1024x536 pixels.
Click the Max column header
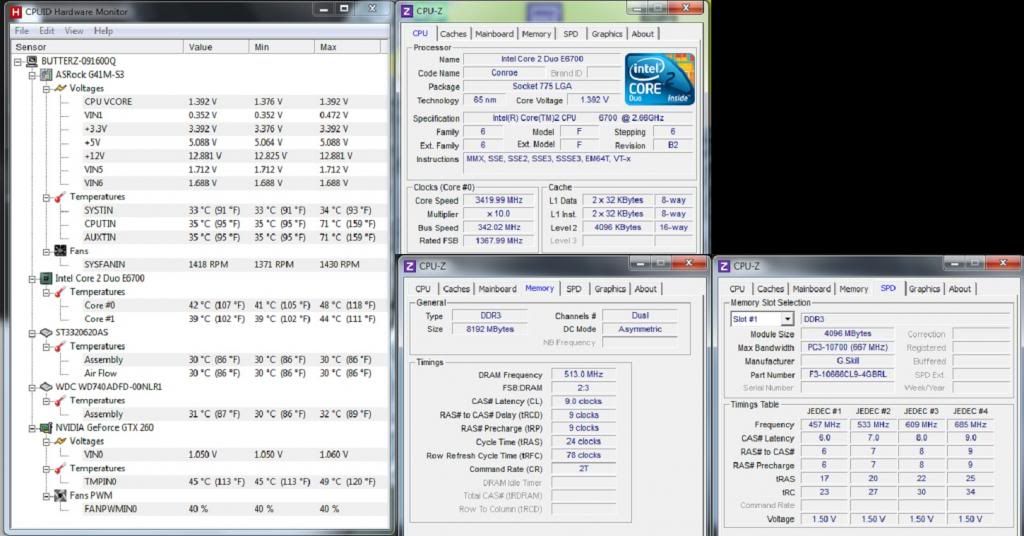(x=347, y=47)
